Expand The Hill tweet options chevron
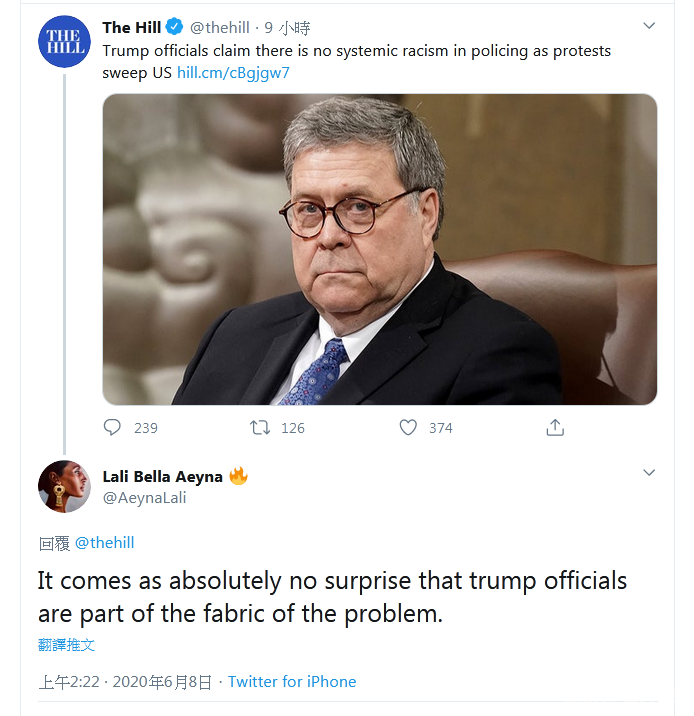Viewport: 694px width, 716px height. [649, 26]
